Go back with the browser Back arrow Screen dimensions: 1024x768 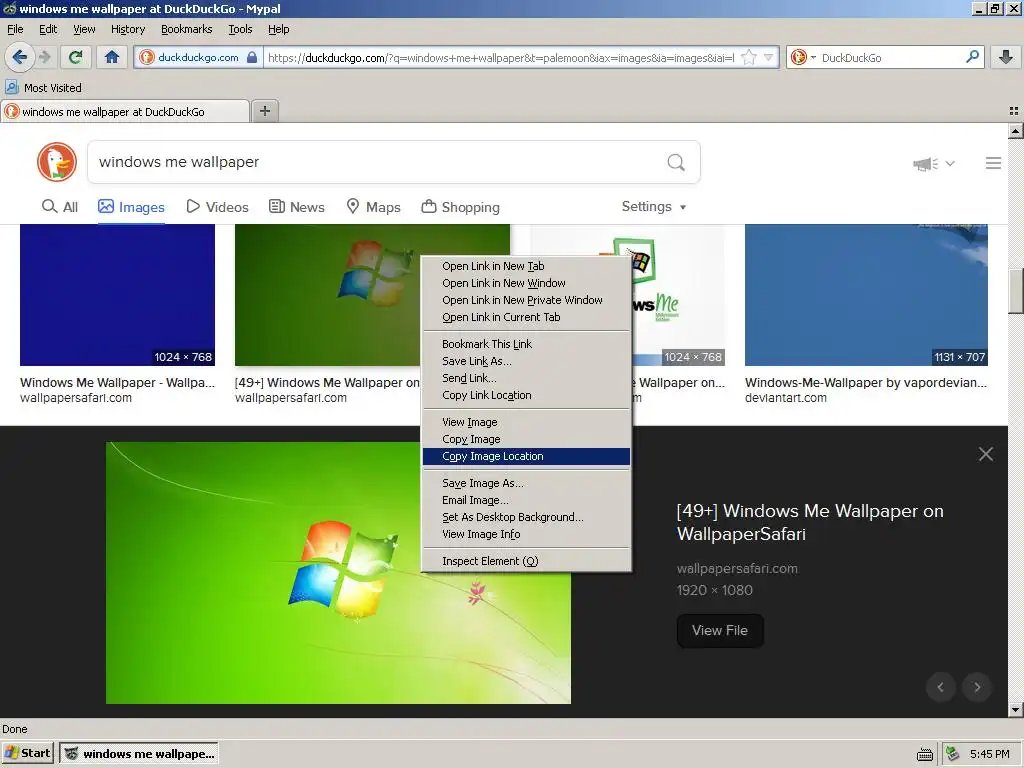pos(20,57)
